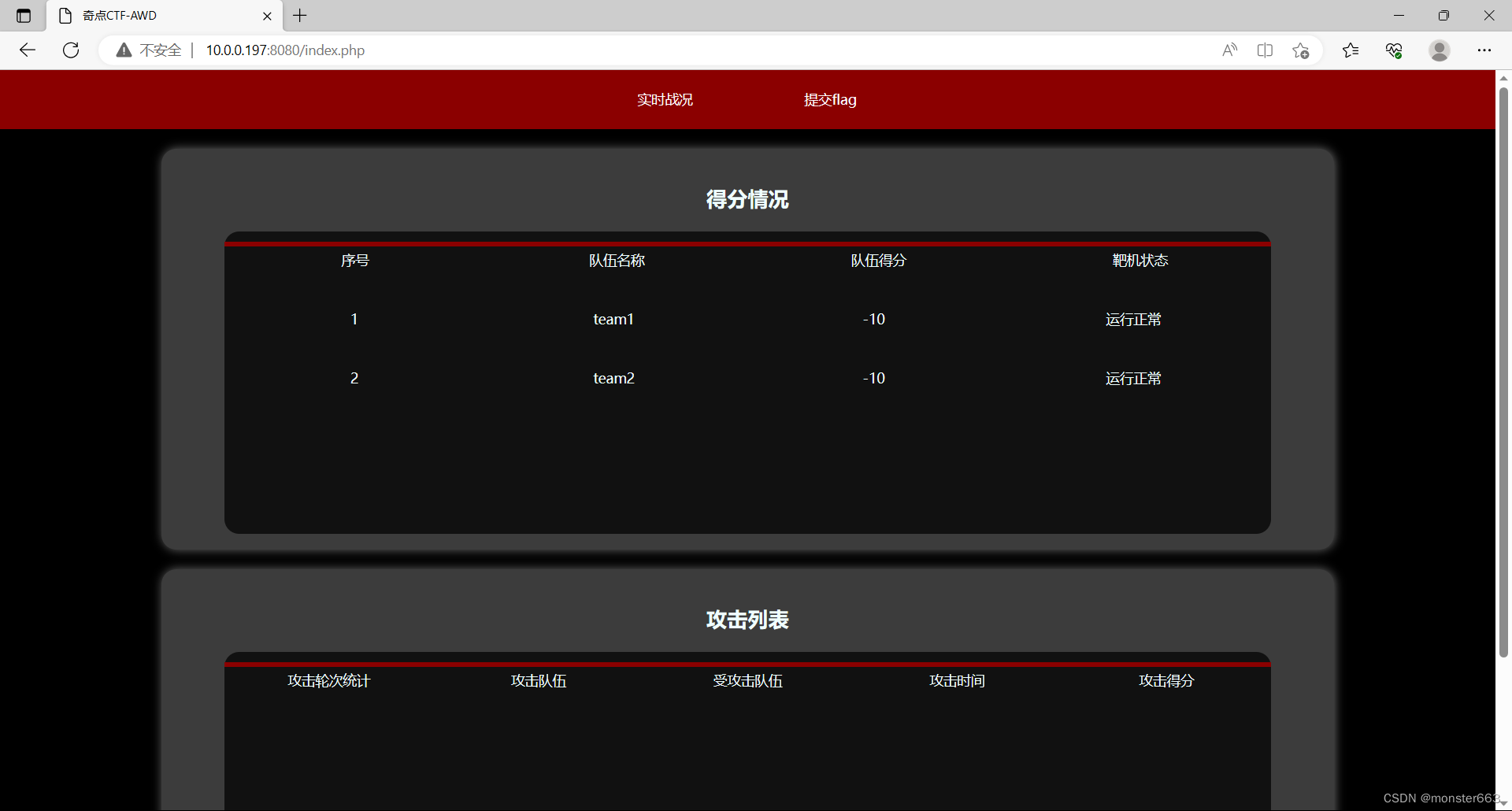Image resolution: width=1512 pixels, height=811 pixels.
Task: Click the 攻击时间 column header
Action: click(957, 681)
